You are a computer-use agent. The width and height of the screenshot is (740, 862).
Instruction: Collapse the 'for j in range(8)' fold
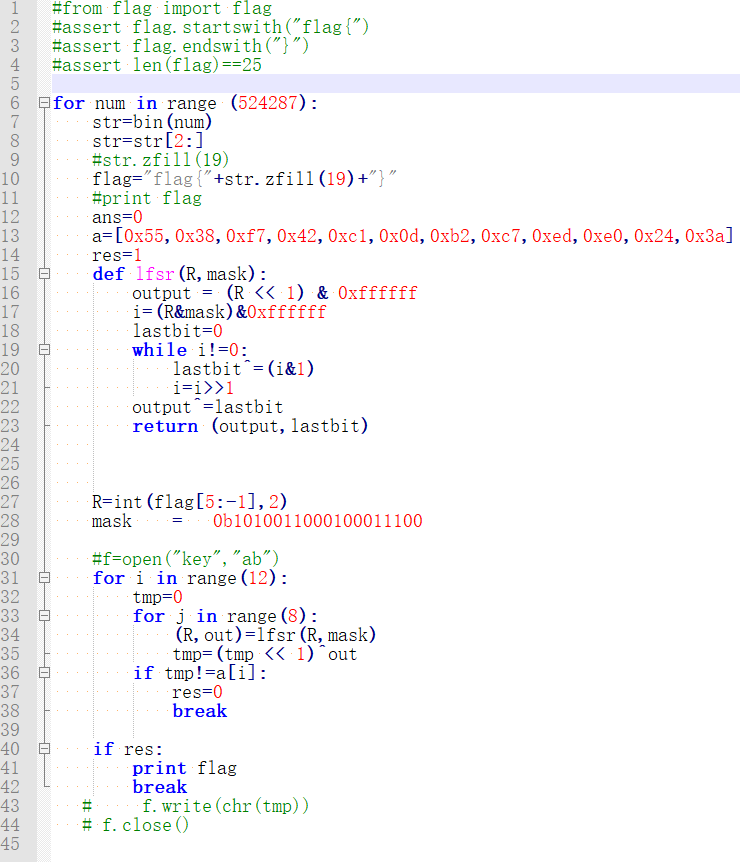(45, 616)
